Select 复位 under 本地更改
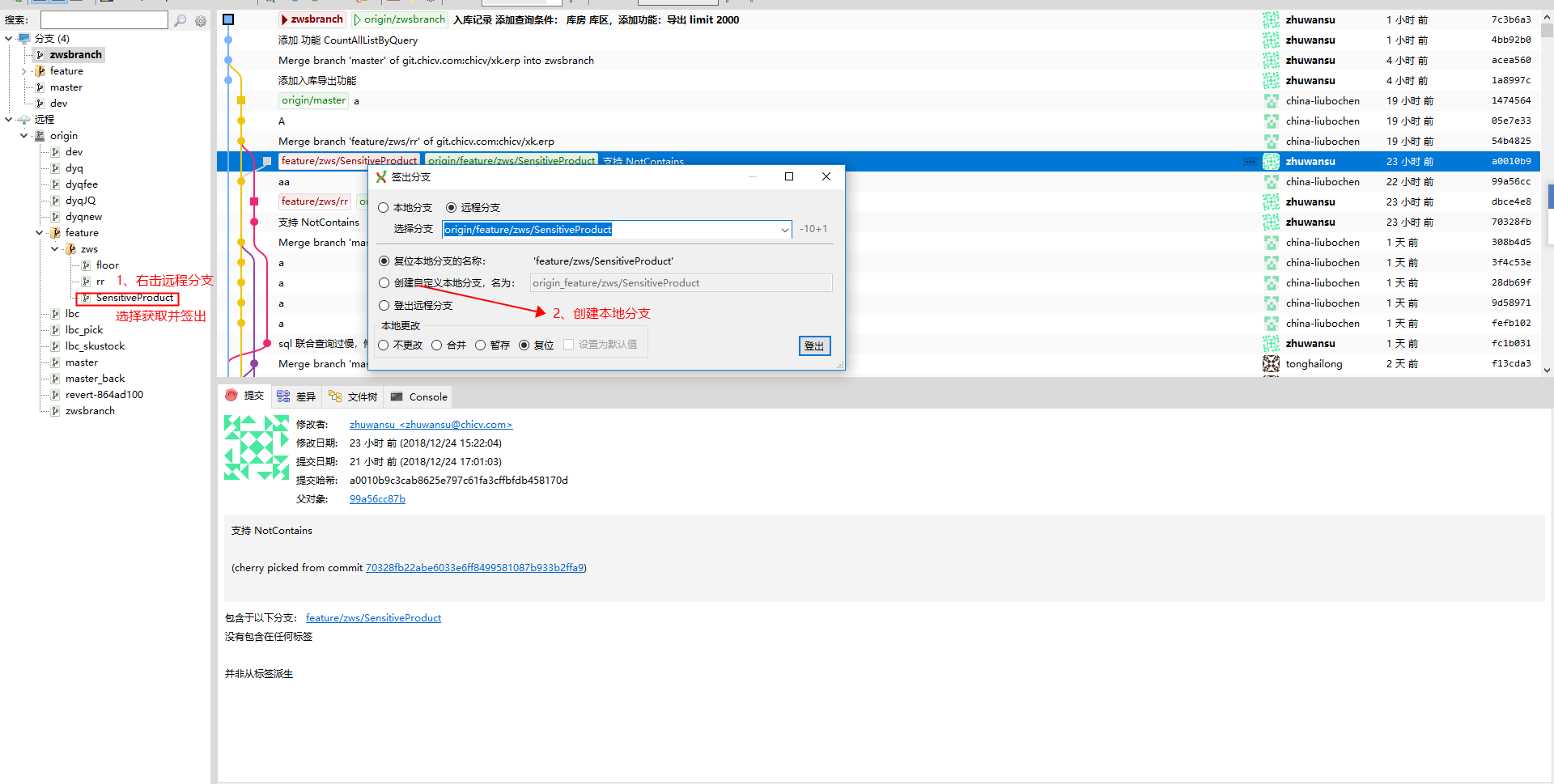The image size is (1554, 784). click(x=524, y=345)
